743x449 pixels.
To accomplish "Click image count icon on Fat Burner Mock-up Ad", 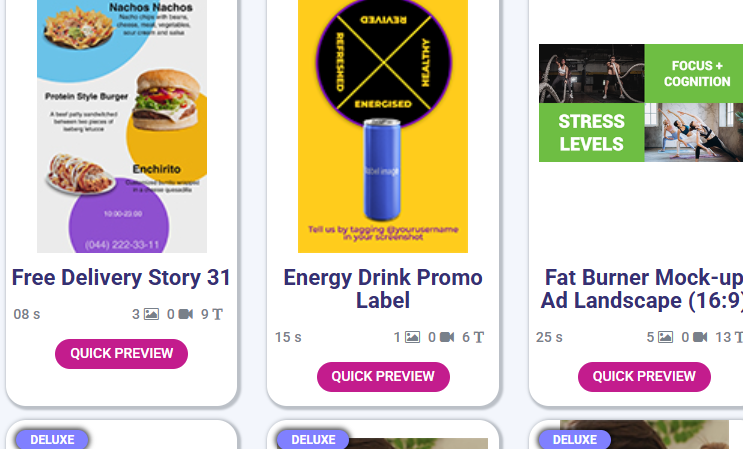I will (x=665, y=338).
